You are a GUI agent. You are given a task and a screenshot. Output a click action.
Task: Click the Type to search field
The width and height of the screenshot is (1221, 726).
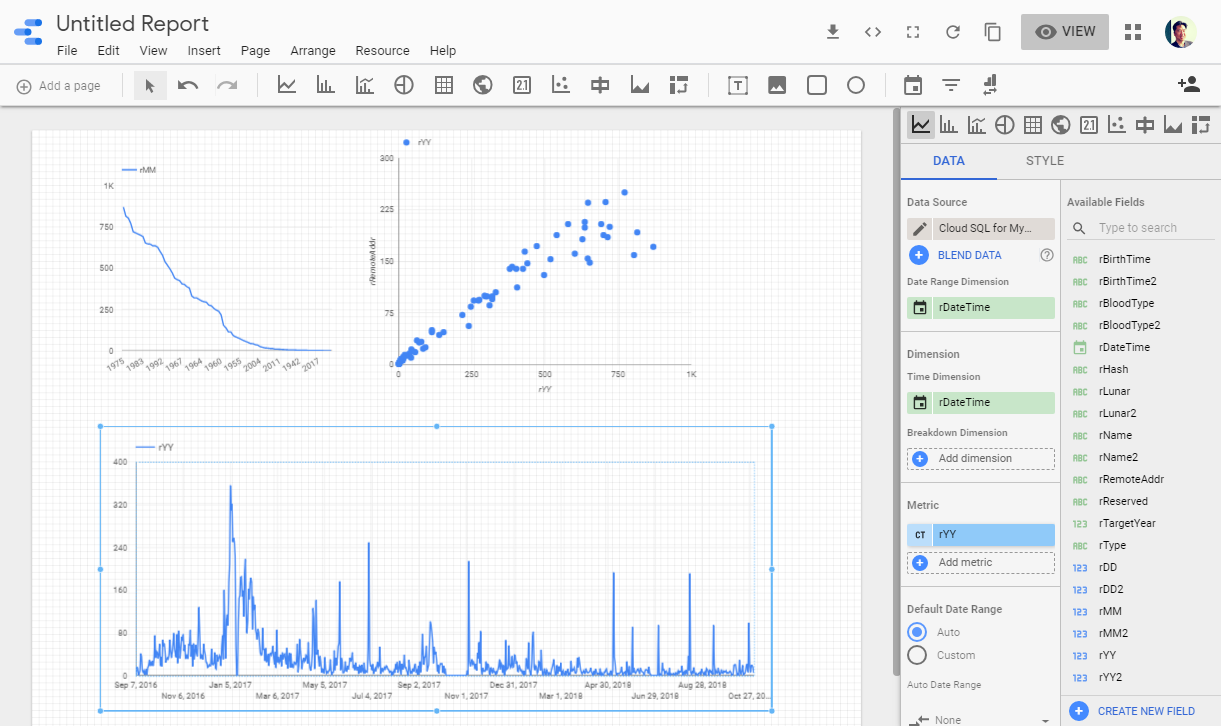(1150, 228)
